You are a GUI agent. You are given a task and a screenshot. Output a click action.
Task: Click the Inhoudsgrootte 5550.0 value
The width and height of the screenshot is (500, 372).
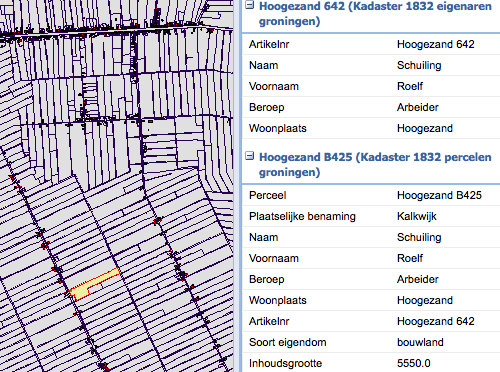click(x=414, y=363)
